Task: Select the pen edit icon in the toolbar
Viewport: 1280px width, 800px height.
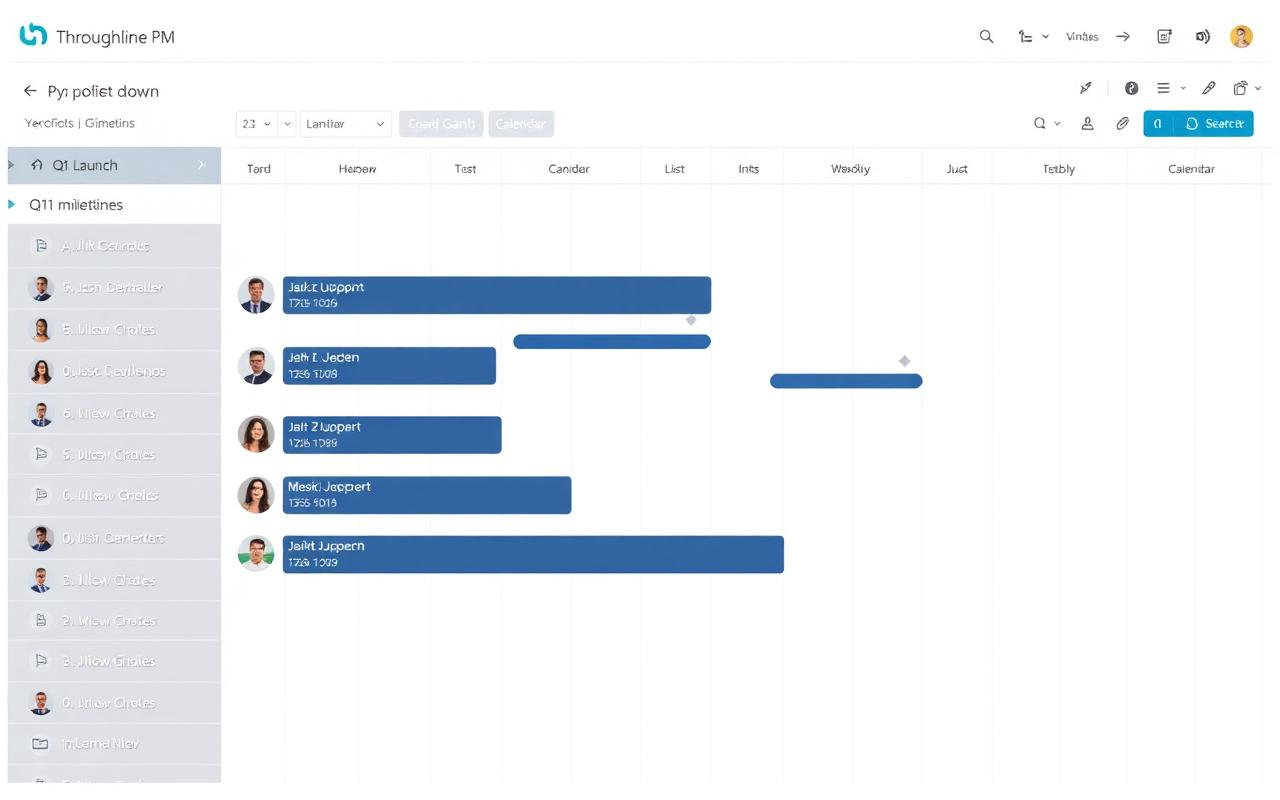Action: [x=1209, y=88]
